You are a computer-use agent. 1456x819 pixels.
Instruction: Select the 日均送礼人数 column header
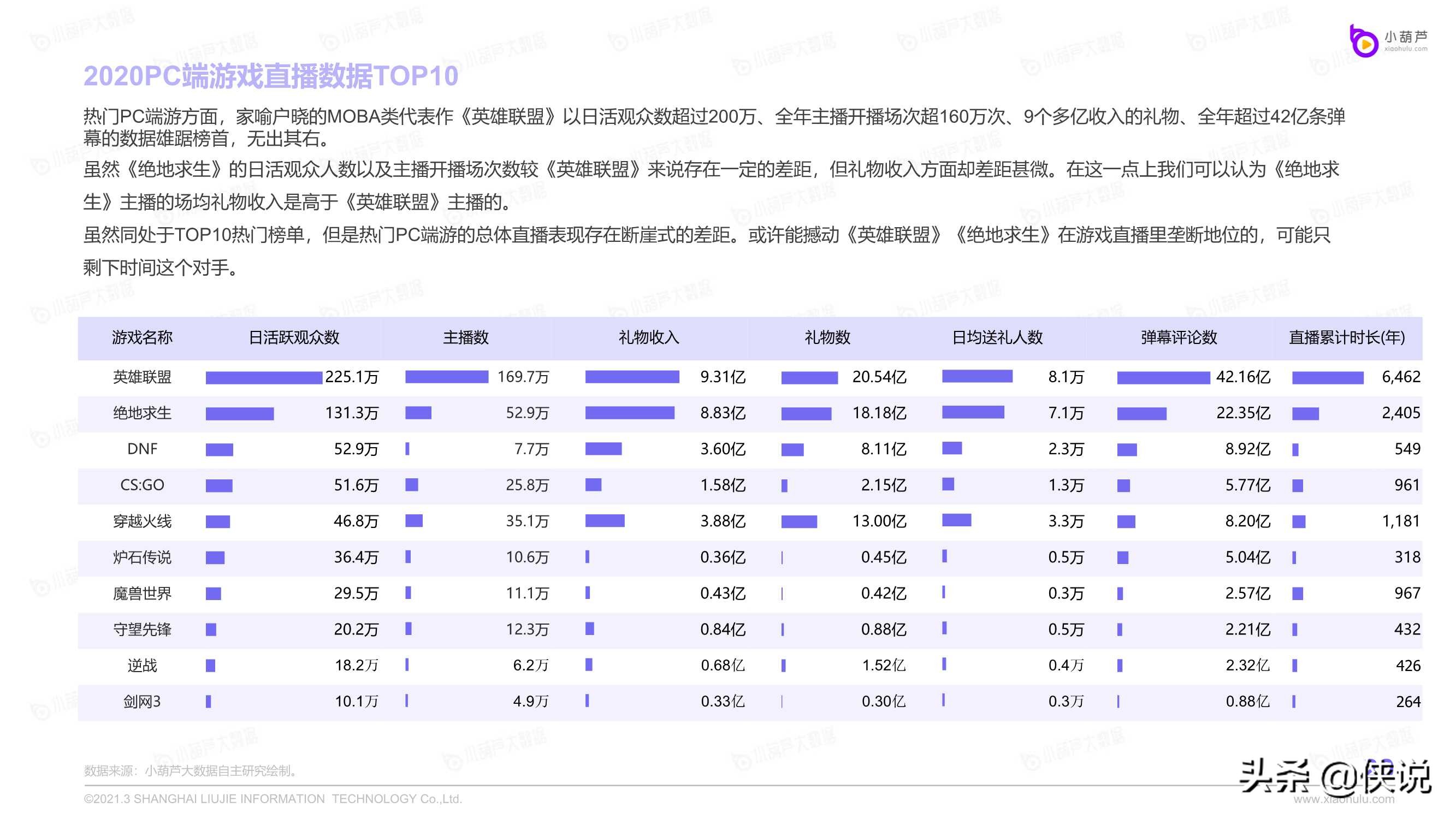pyautogui.click(x=997, y=337)
